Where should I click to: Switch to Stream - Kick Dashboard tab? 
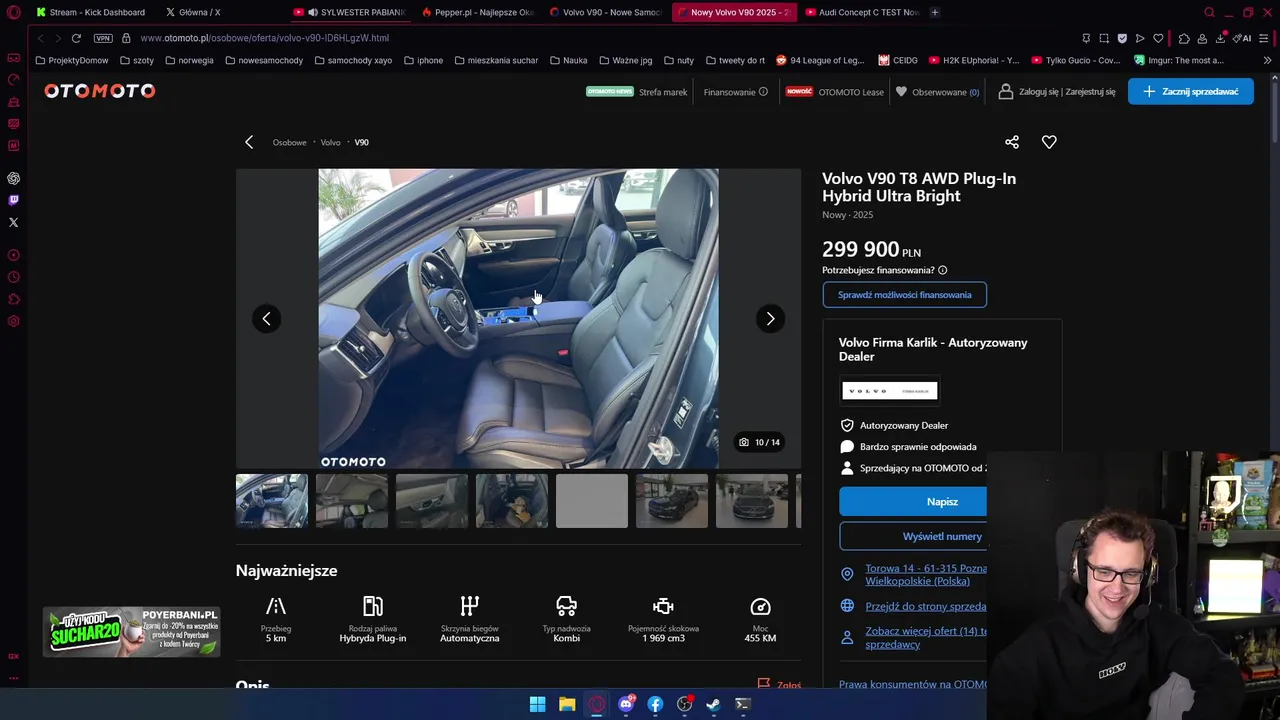[x=90, y=12]
